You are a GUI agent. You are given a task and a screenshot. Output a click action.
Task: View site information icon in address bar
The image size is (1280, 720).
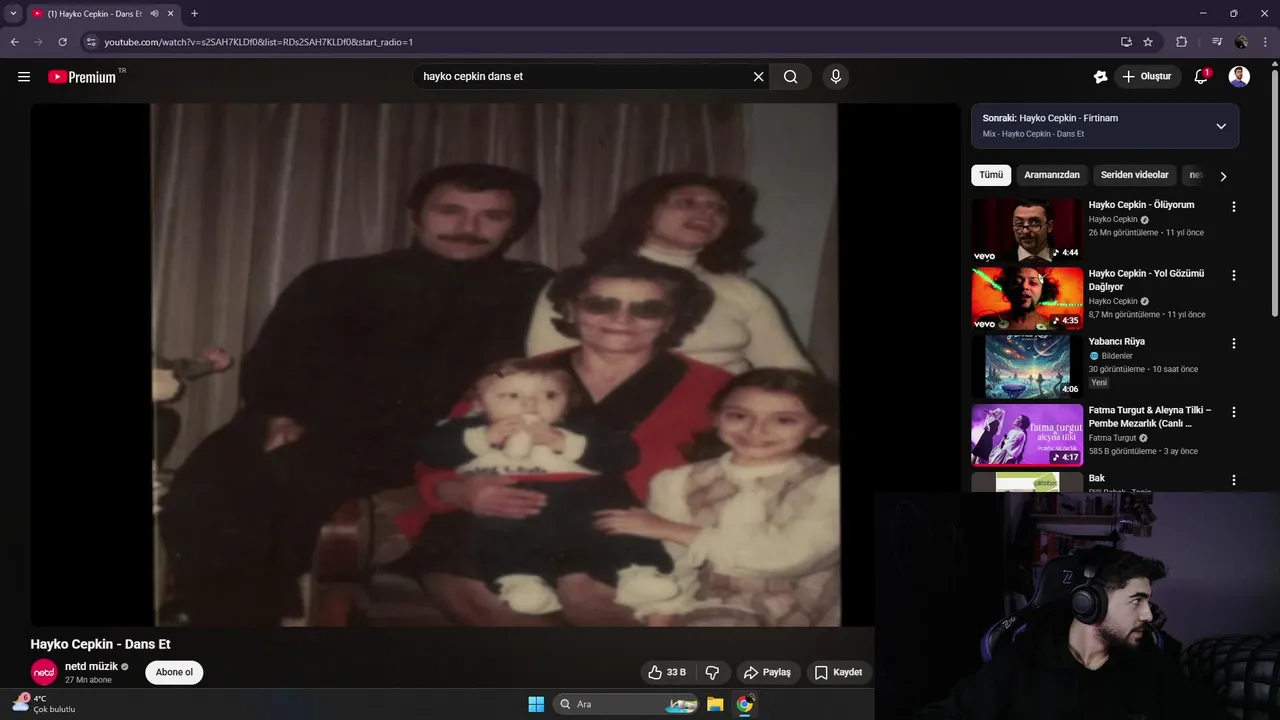tap(91, 42)
